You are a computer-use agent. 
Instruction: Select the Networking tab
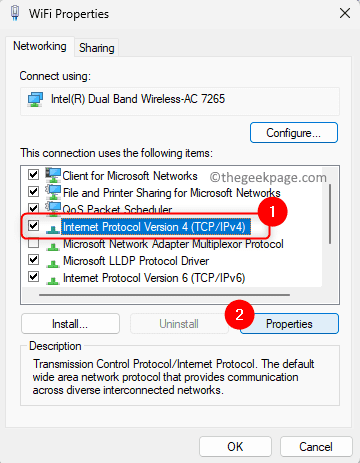coord(40,46)
